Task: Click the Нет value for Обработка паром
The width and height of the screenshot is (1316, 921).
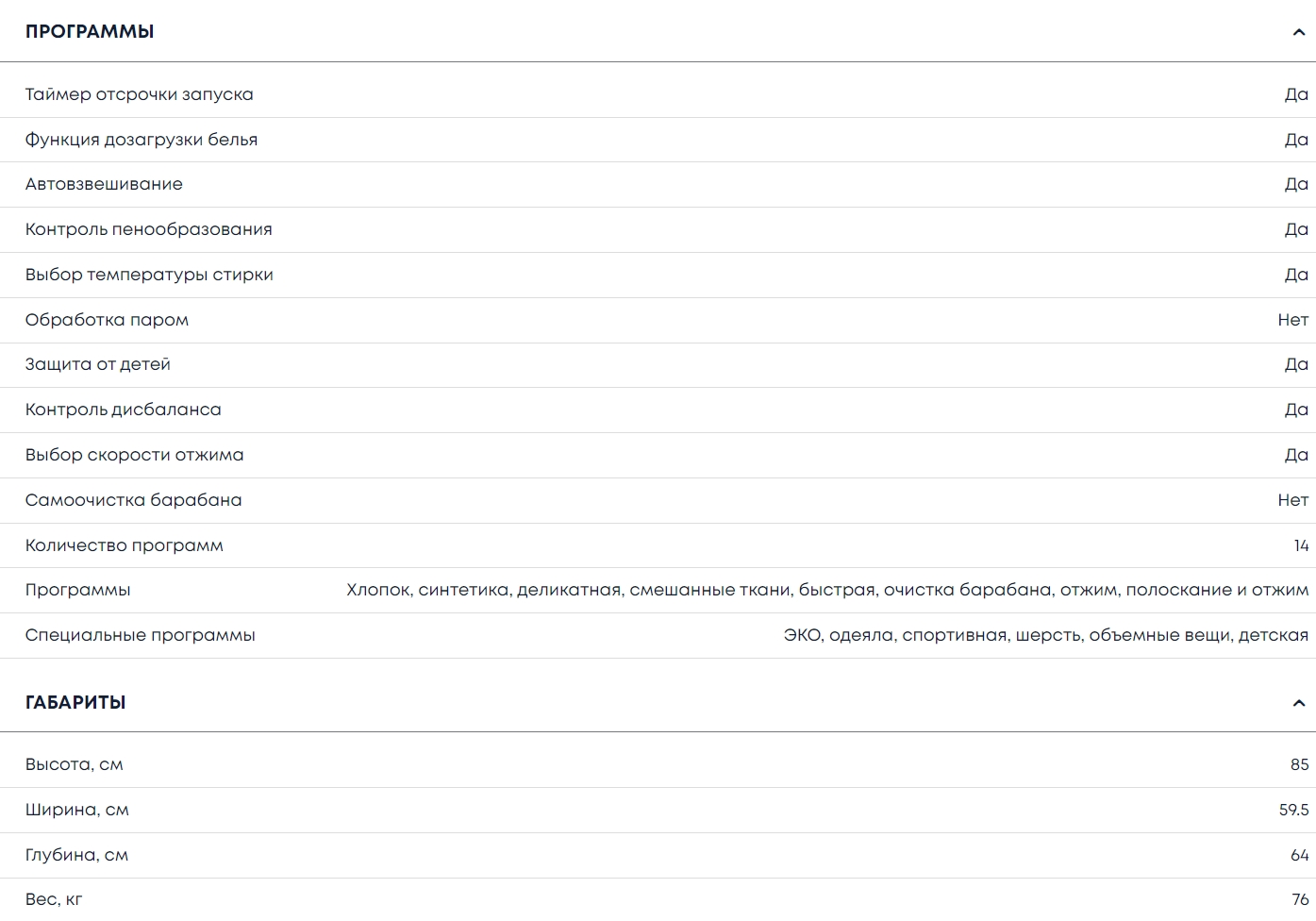Action: tap(1292, 320)
